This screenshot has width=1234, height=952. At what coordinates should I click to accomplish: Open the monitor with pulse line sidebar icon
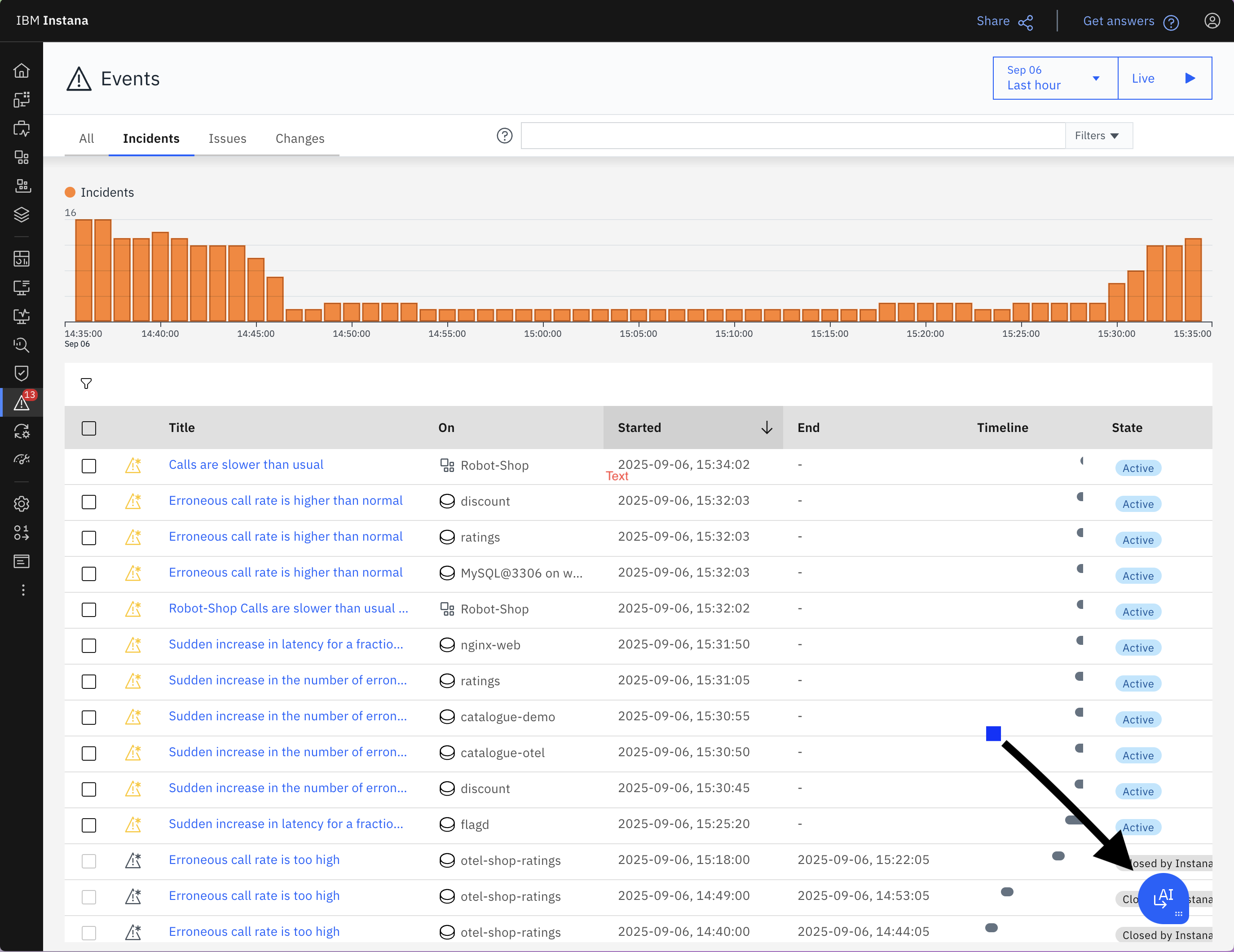click(22, 317)
